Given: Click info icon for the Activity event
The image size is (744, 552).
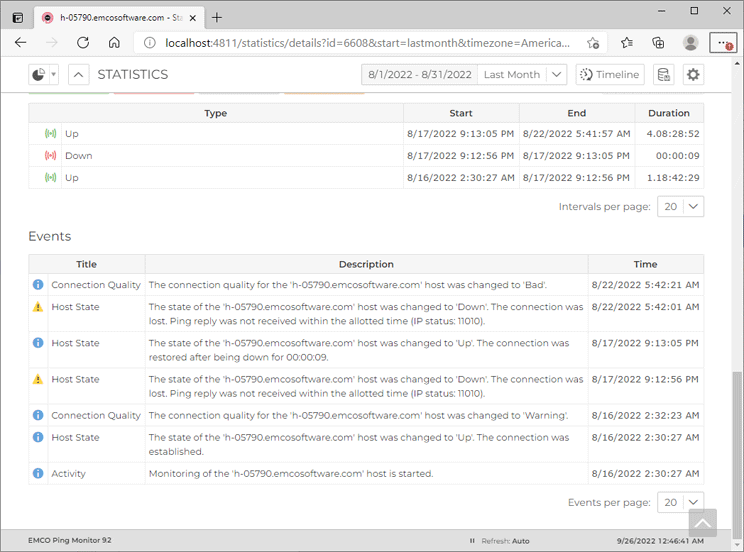Looking at the screenshot, I should pyautogui.click(x=38, y=473).
